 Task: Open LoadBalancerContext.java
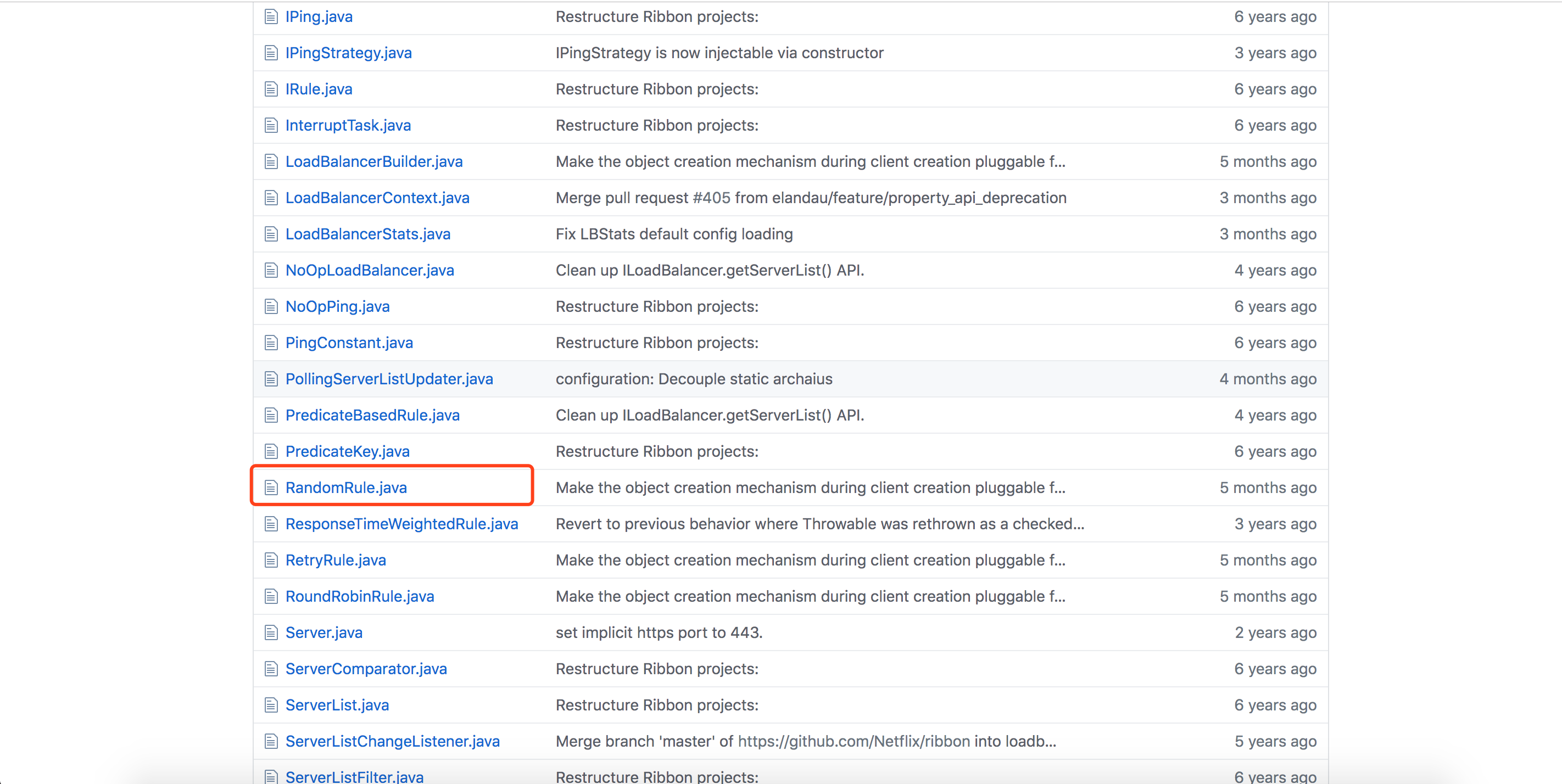(378, 198)
